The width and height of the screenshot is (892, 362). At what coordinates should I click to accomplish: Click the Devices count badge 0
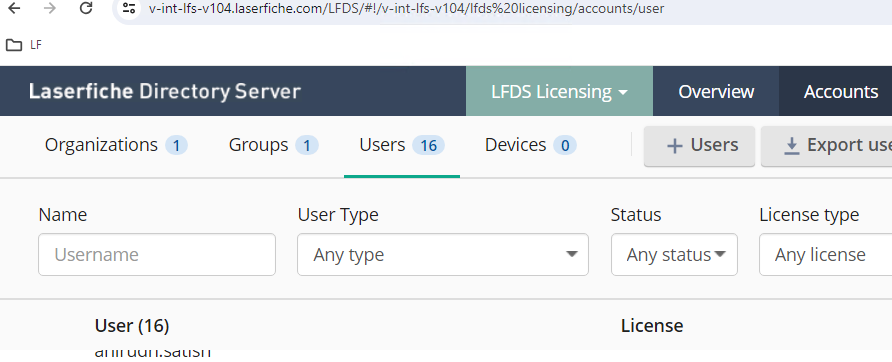(x=565, y=146)
